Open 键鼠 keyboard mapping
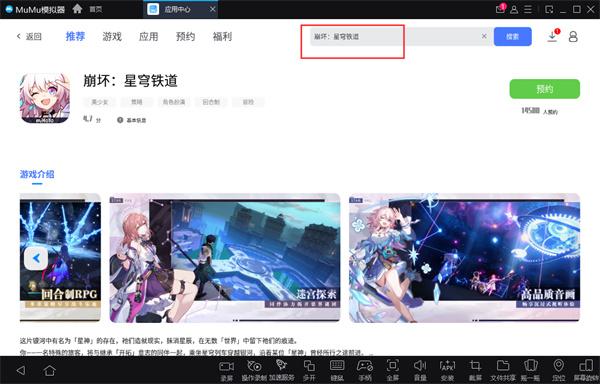The height and width of the screenshot is (384, 600). [x=337, y=370]
